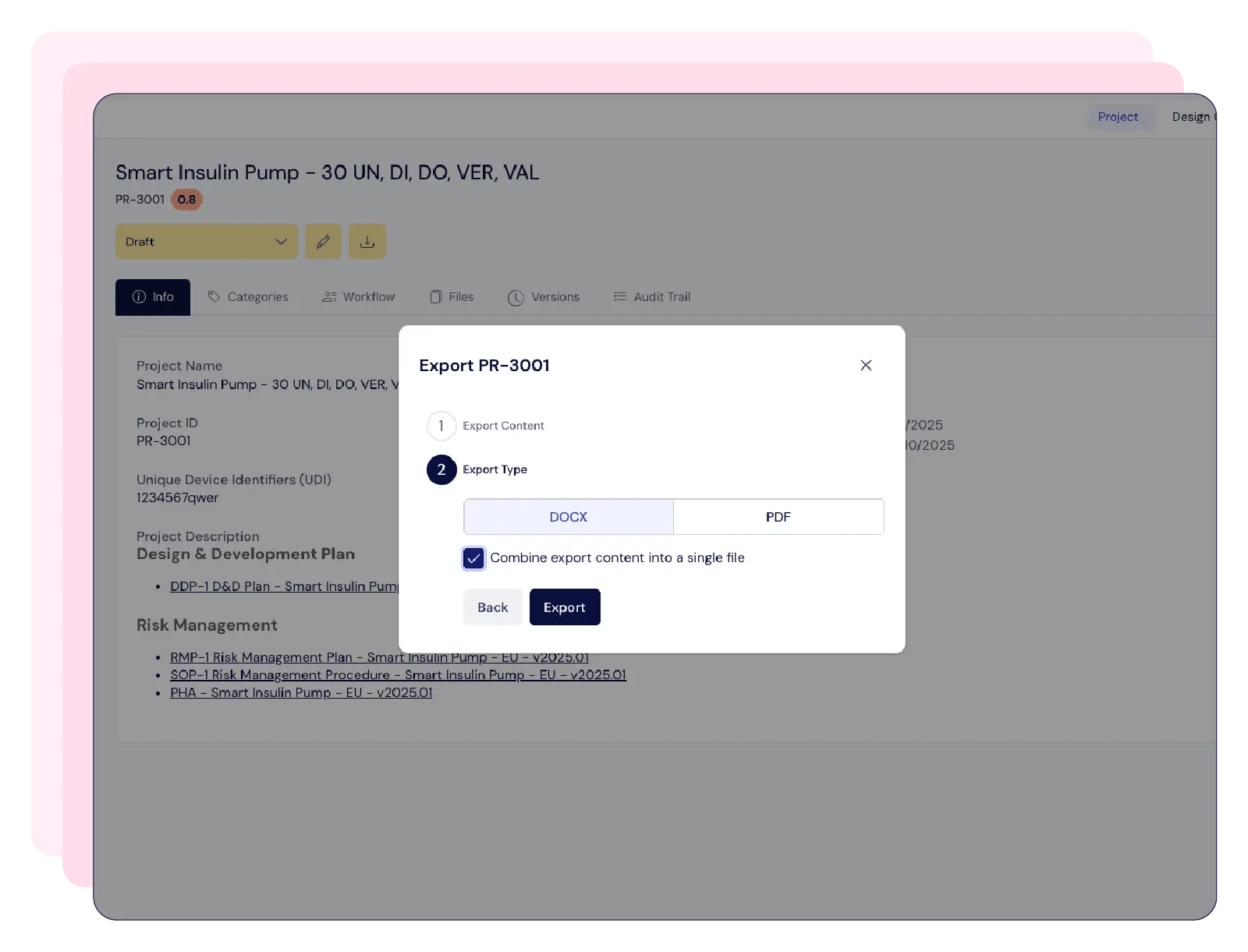This screenshot has height=952, width=1248.
Task: Click the Versions clock icon
Action: coord(516,296)
